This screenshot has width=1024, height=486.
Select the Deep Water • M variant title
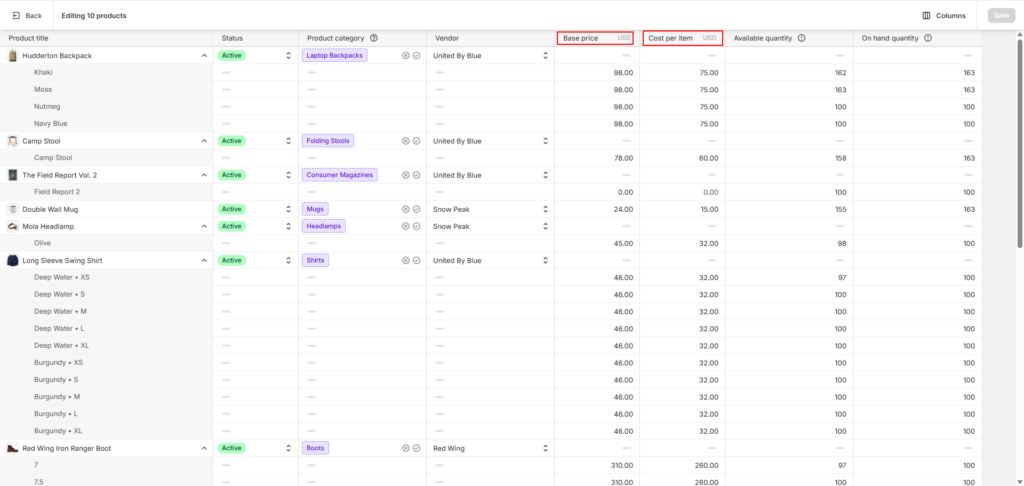pos(60,311)
